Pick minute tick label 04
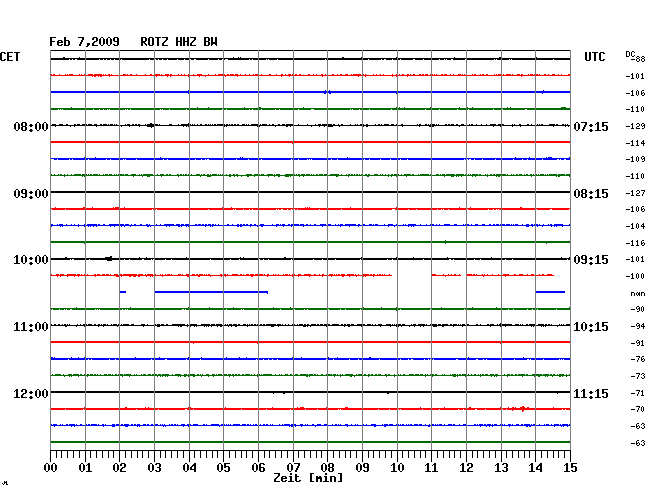Screen dimensions: 650x494 (x=189, y=468)
